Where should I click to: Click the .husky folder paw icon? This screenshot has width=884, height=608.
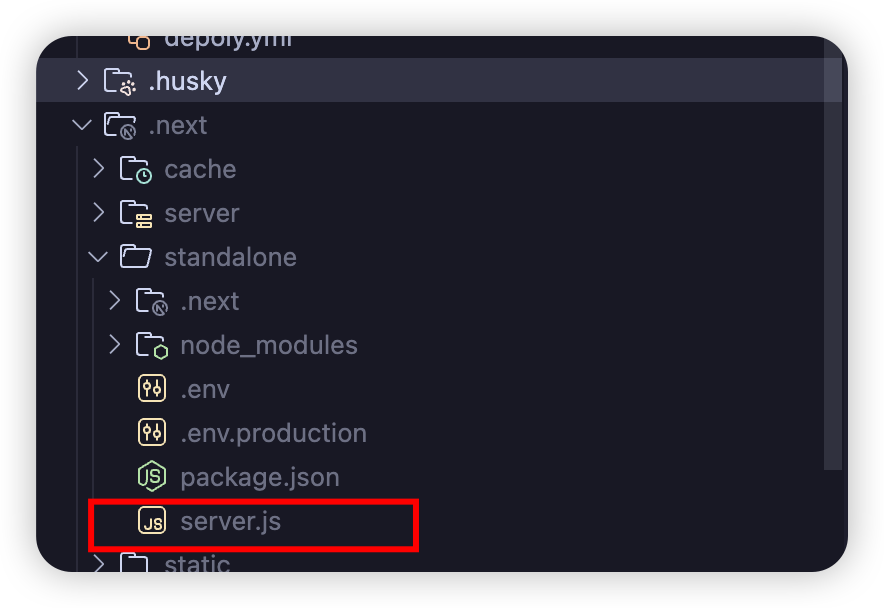[x=120, y=81]
